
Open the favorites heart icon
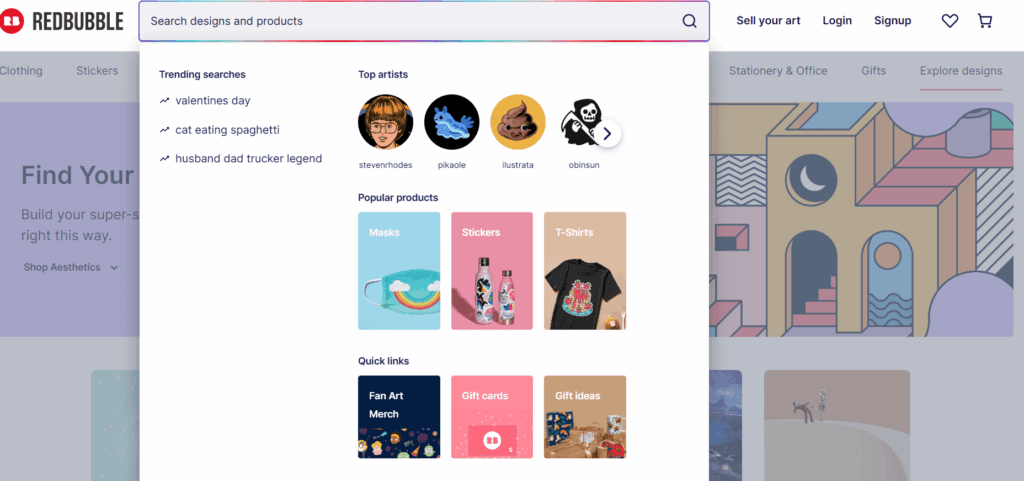click(x=950, y=21)
